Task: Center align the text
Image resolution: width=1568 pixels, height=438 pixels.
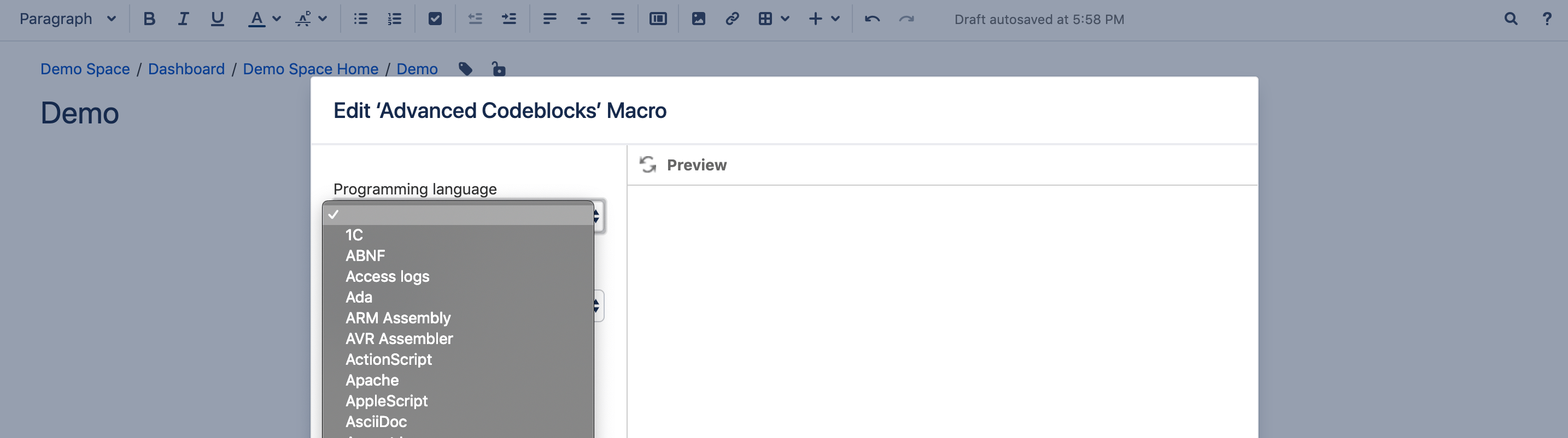Action: pos(584,19)
